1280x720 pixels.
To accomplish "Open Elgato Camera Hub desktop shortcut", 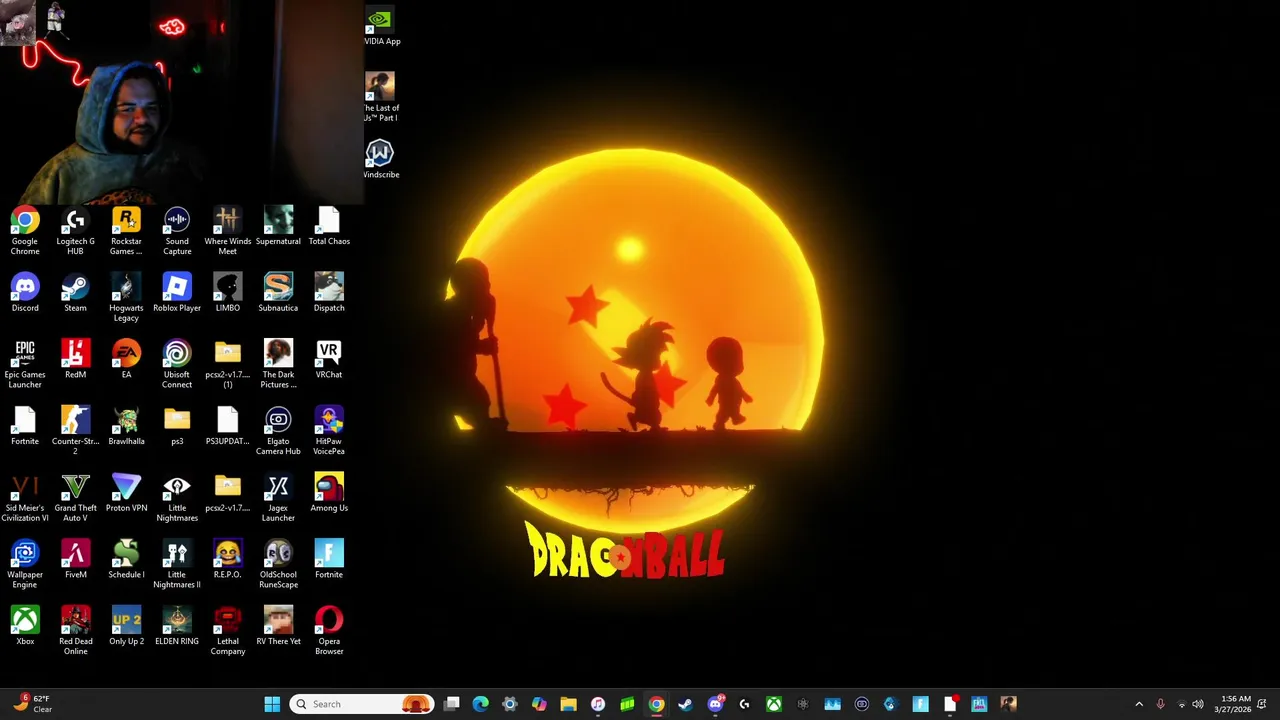I will click(278, 431).
